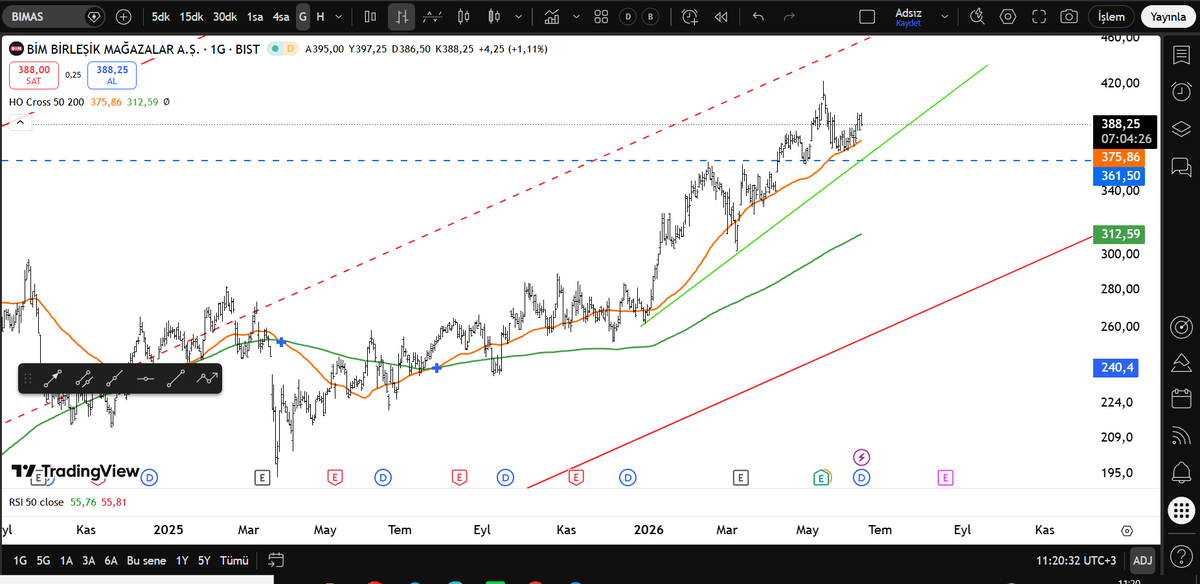The height and width of the screenshot is (584, 1200).
Task: Collapse the price line label arrow
Action: [19, 122]
